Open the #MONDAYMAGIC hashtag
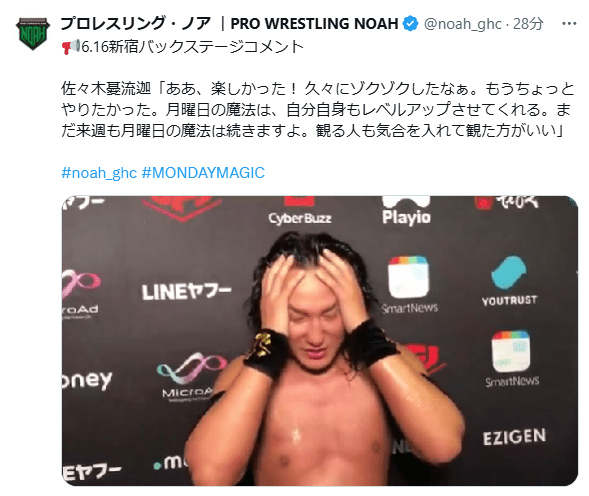Image resolution: width=589 pixels, height=496 pixels. point(203,173)
